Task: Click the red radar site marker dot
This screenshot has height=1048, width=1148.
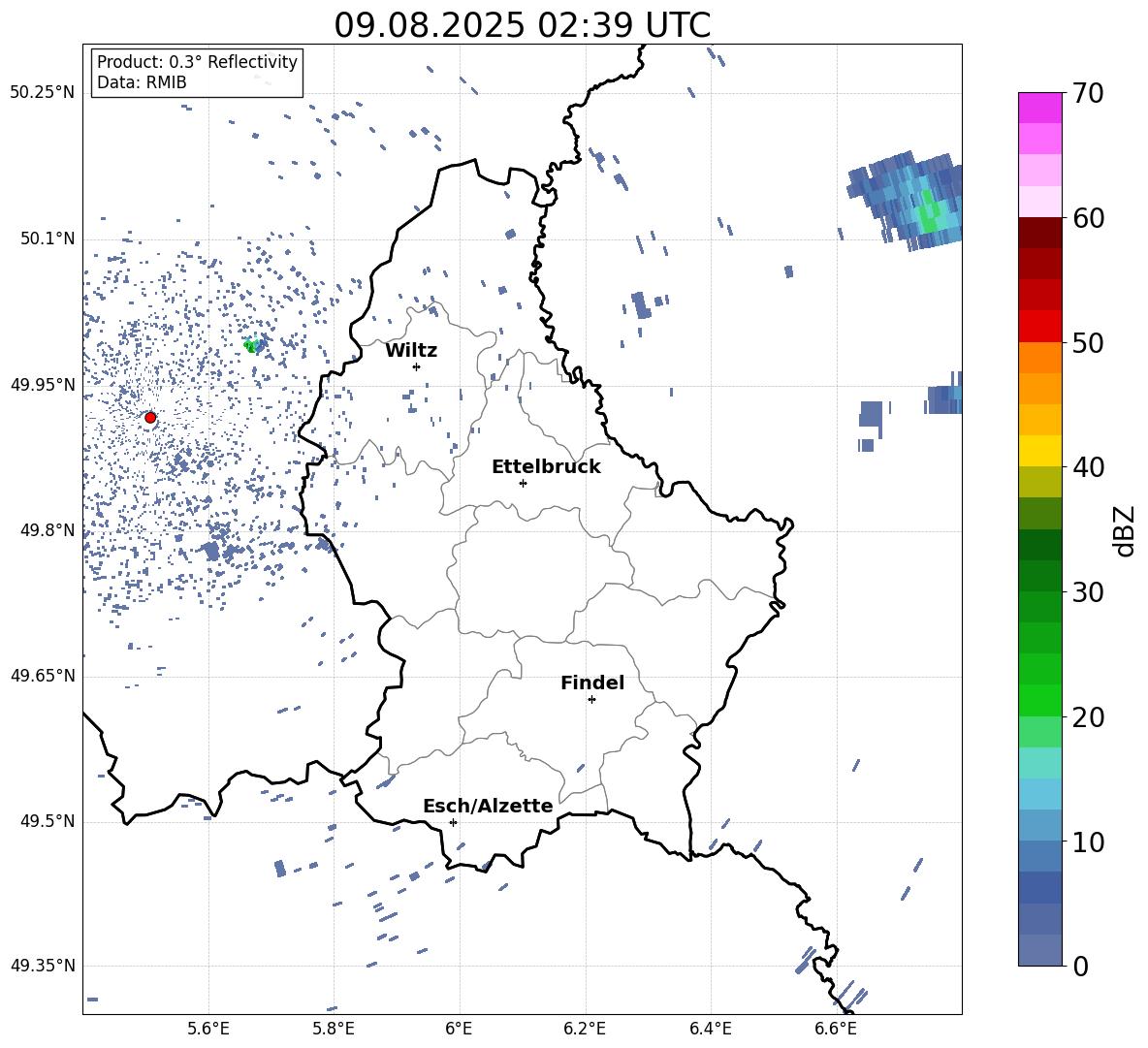Action: [150, 418]
